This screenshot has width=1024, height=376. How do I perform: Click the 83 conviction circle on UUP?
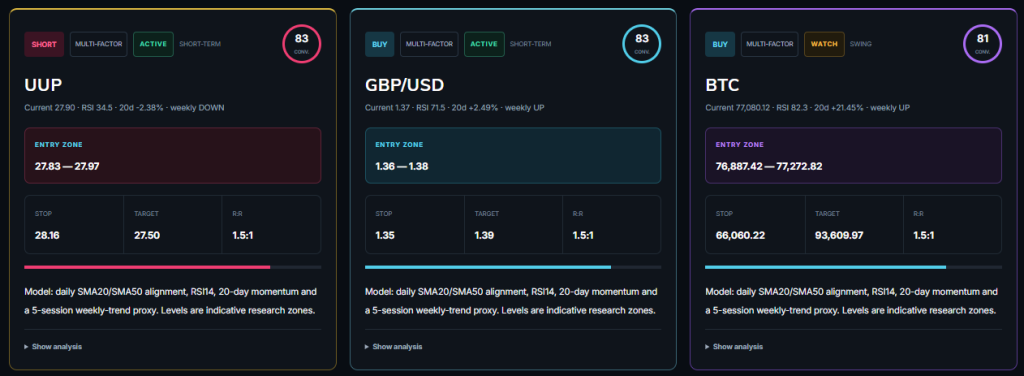pyautogui.click(x=302, y=44)
